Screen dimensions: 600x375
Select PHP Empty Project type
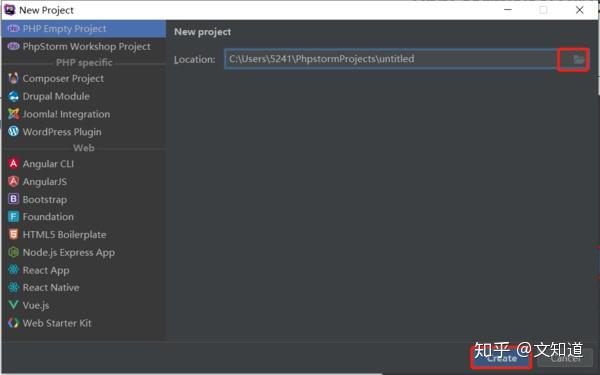click(x=84, y=29)
